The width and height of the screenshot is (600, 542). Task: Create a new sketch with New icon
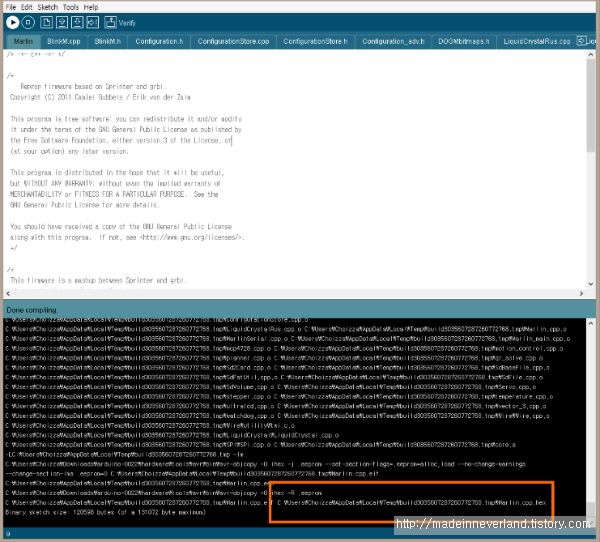pyautogui.click(x=47, y=23)
